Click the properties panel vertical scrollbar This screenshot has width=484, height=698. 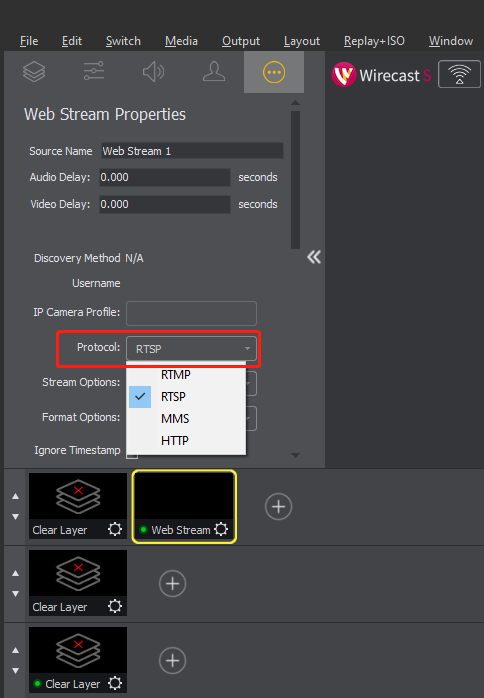[295, 180]
